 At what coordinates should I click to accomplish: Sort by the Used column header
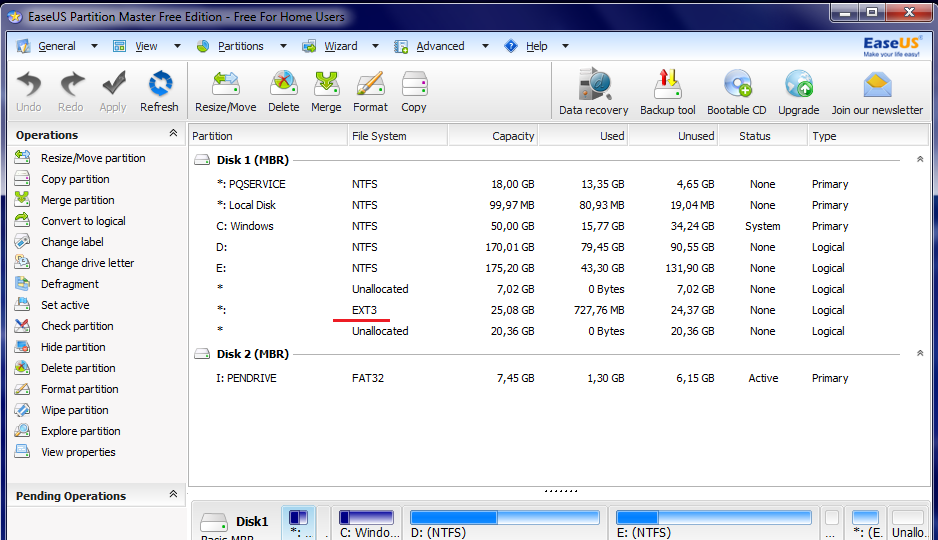[583, 136]
